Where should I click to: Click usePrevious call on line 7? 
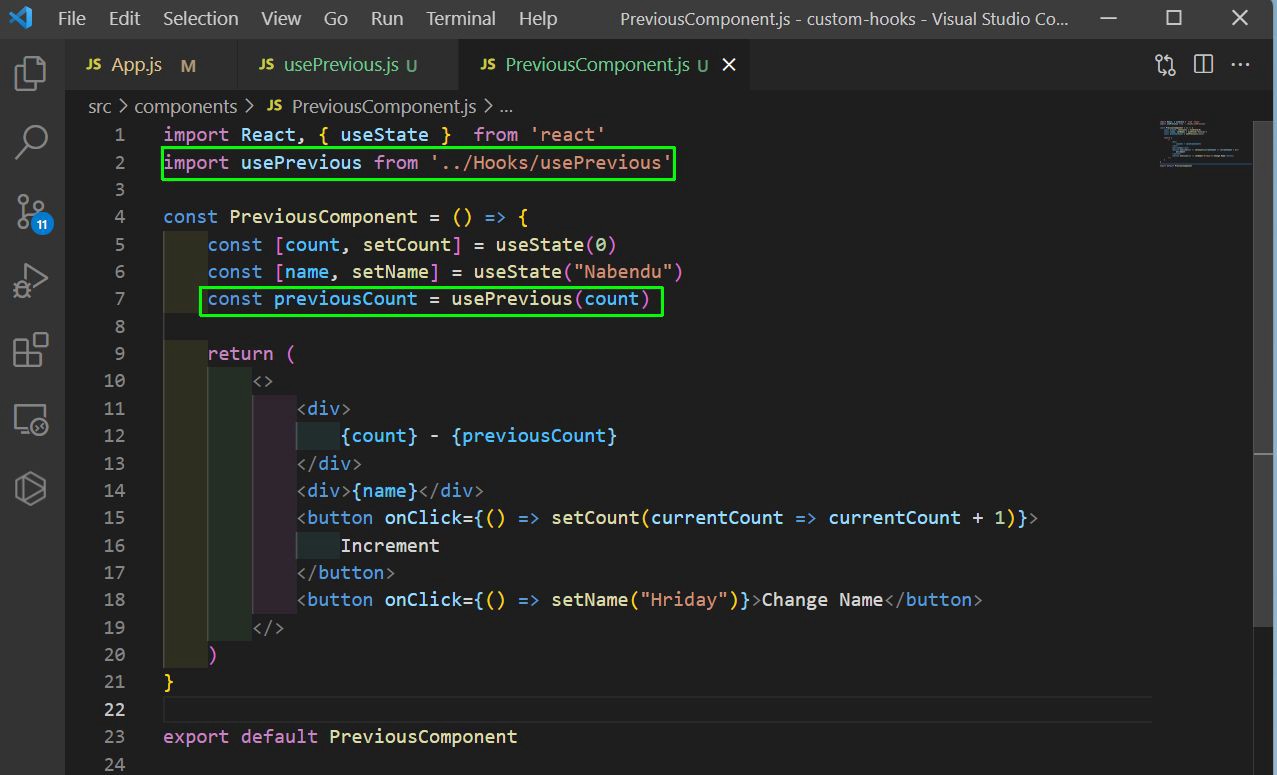512,299
